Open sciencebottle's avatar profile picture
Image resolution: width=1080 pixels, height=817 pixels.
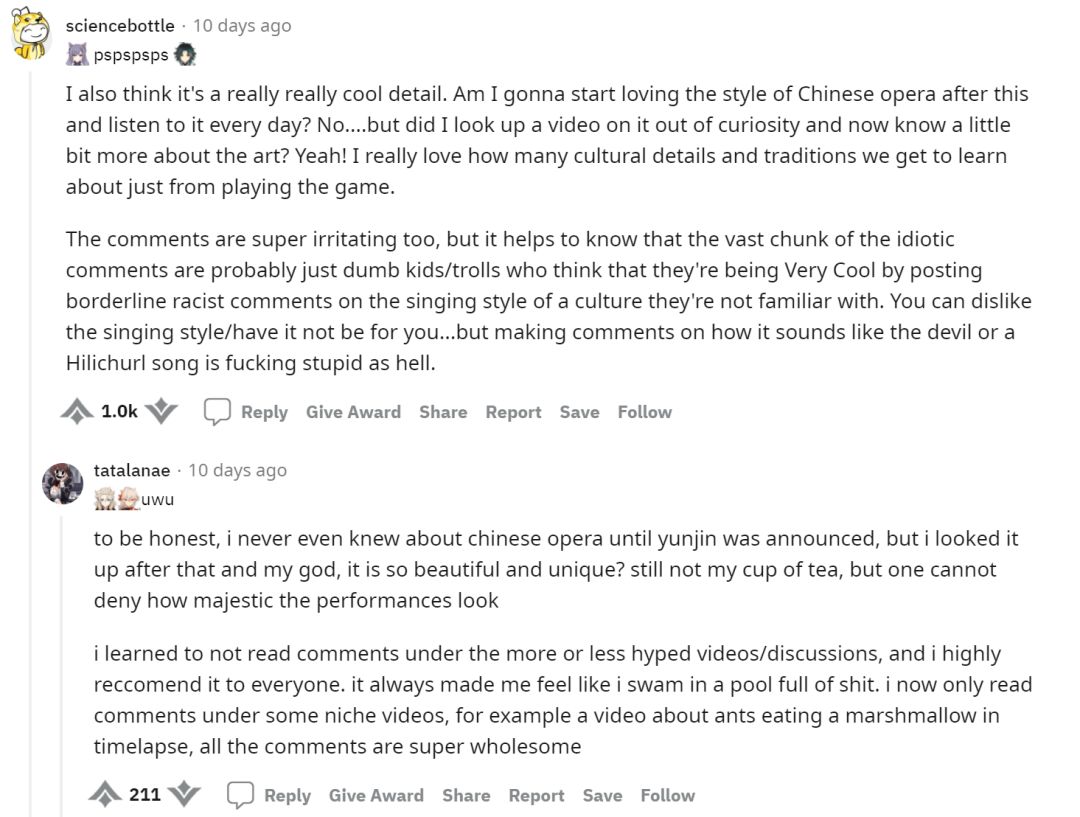pos(32,33)
